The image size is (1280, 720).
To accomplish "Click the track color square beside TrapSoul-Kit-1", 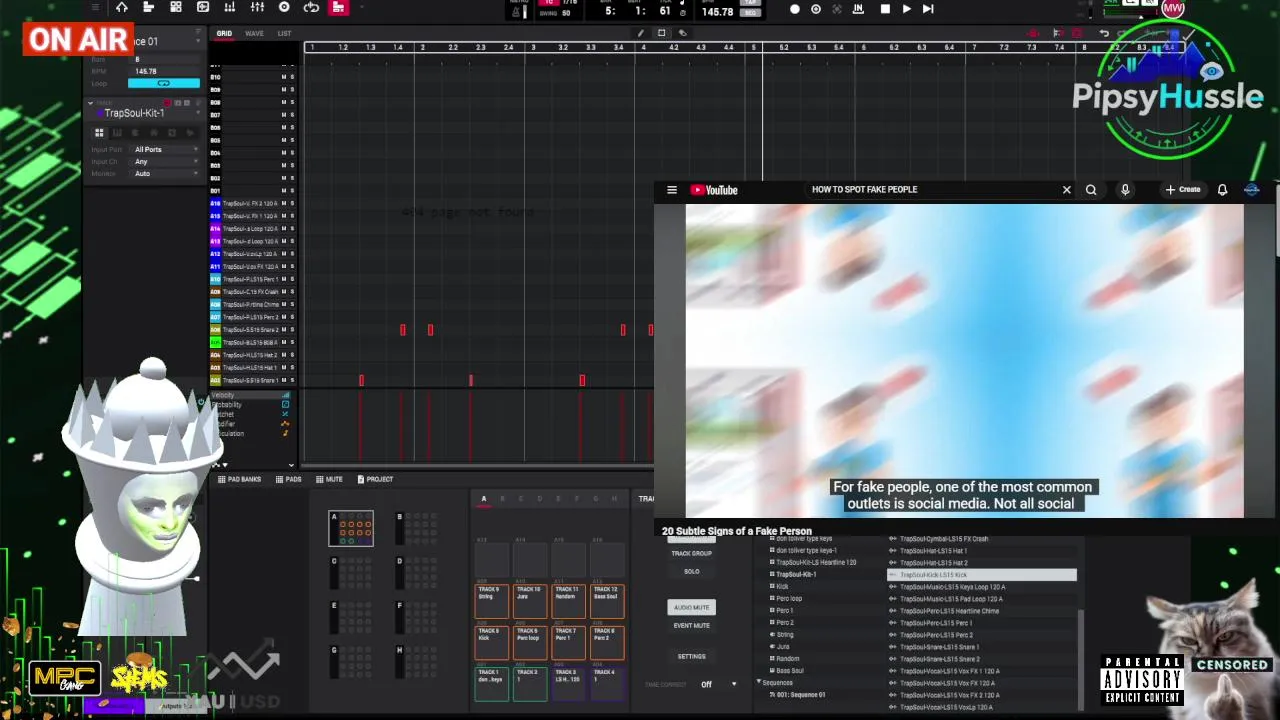I will tap(98, 113).
